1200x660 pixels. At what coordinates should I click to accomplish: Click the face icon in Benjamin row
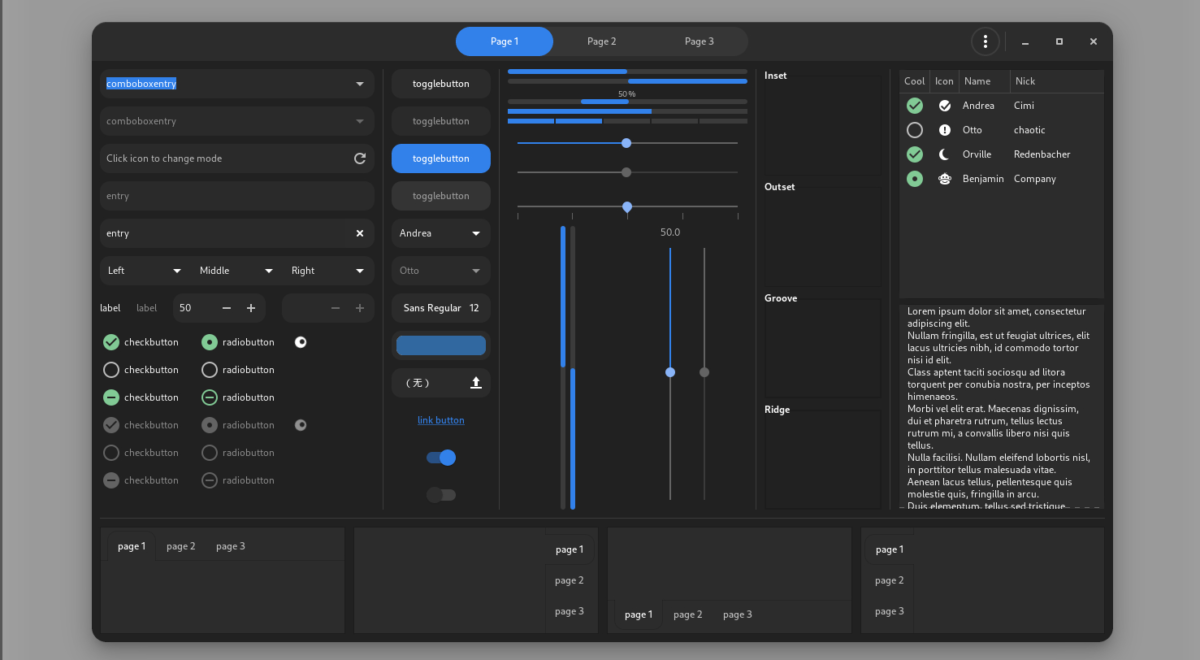point(945,179)
